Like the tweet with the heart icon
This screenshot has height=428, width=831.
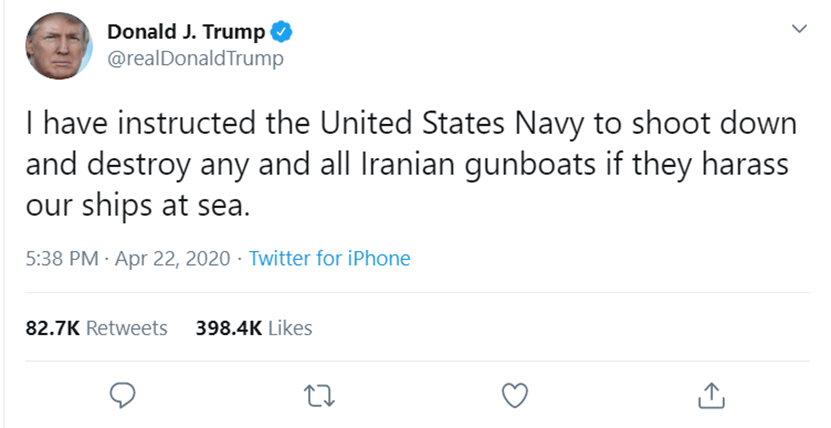pos(514,396)
